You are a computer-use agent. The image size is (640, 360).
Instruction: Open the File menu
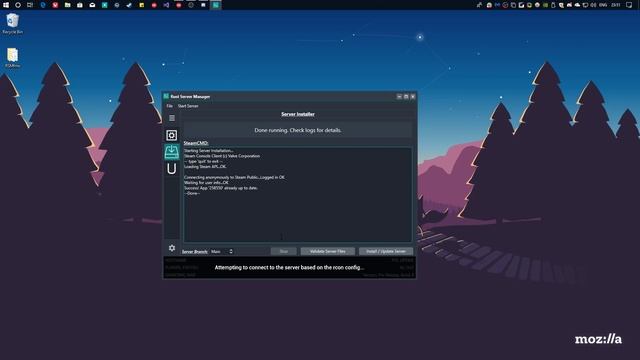169,106
